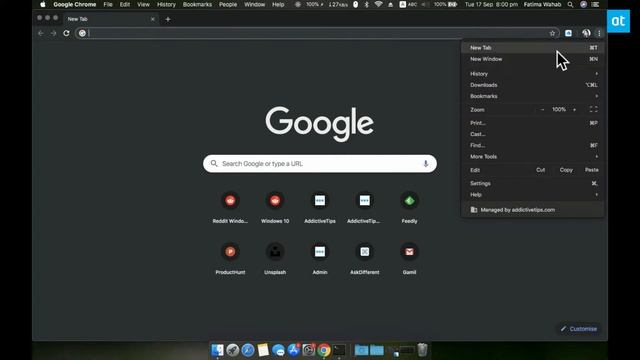Click Spotlight search icon in menu bar

click(x=570, y=4)
